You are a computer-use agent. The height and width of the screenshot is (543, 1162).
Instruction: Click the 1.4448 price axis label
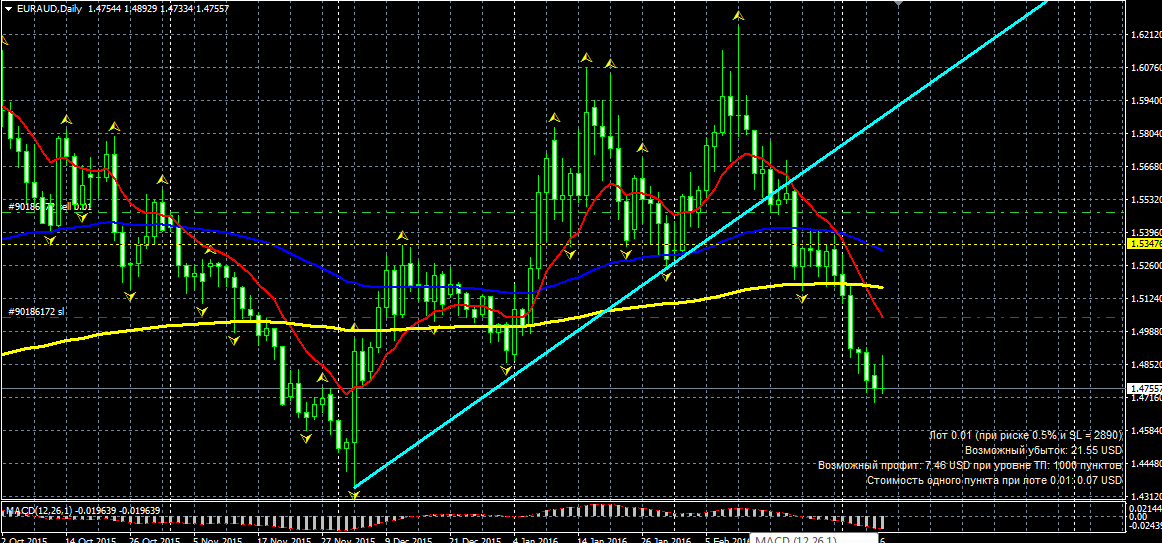[1146, 464]
